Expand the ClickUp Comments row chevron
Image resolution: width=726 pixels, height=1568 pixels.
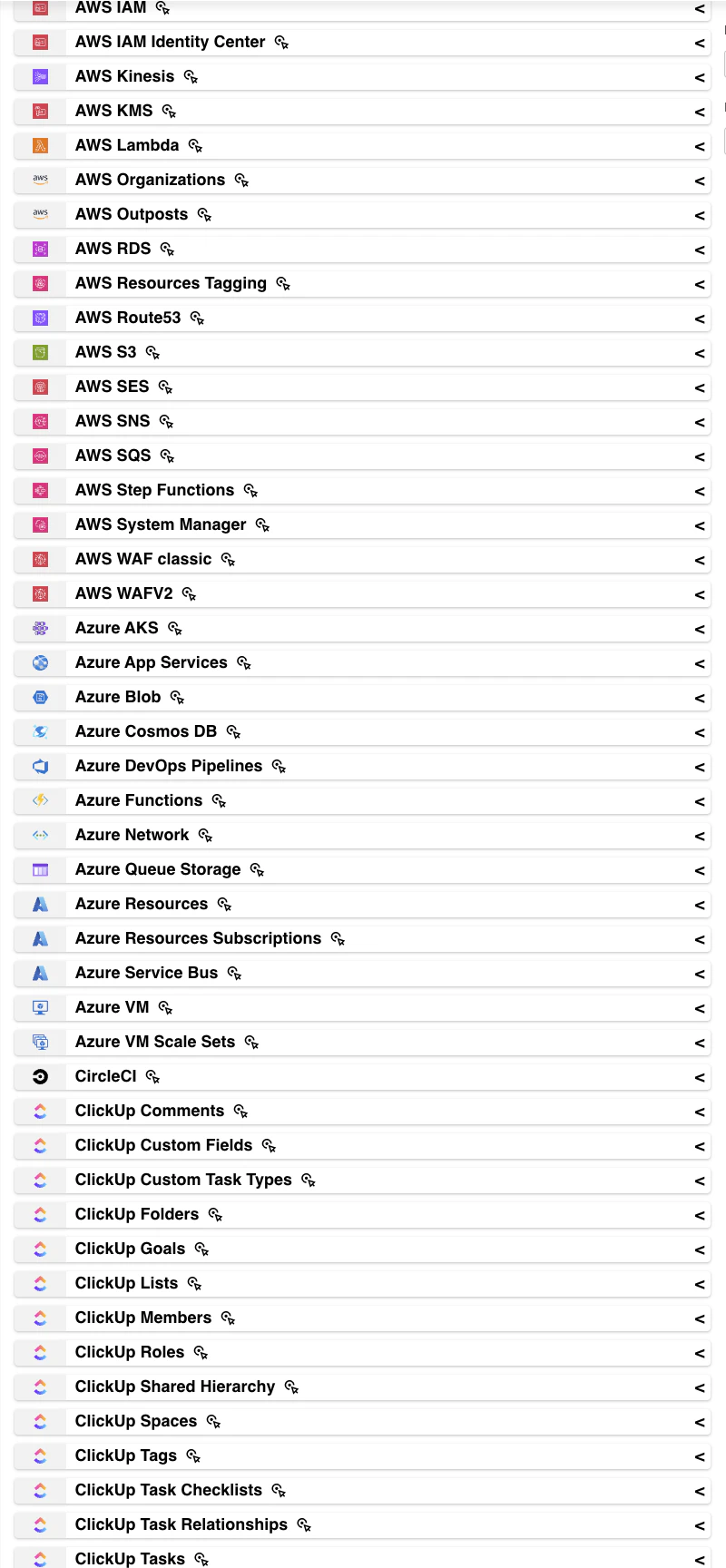(x=700, y=1112)
